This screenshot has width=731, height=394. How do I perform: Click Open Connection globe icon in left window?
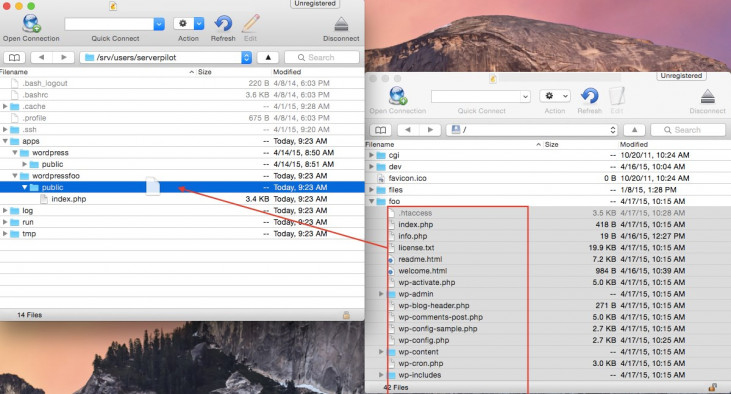pyautogui.click(x=31, y=23)
